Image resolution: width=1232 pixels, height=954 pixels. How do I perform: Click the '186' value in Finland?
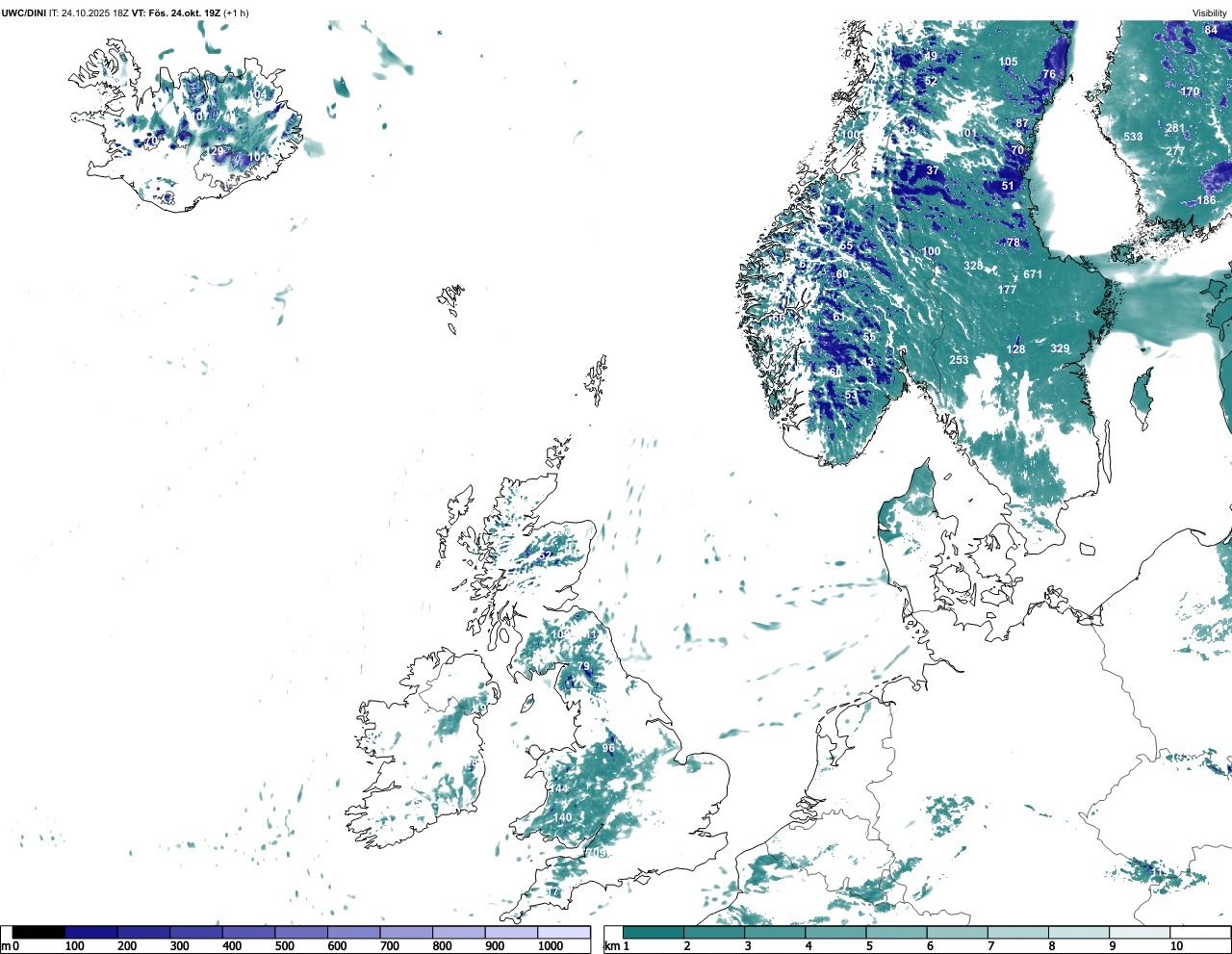(x=1206, y=200)
